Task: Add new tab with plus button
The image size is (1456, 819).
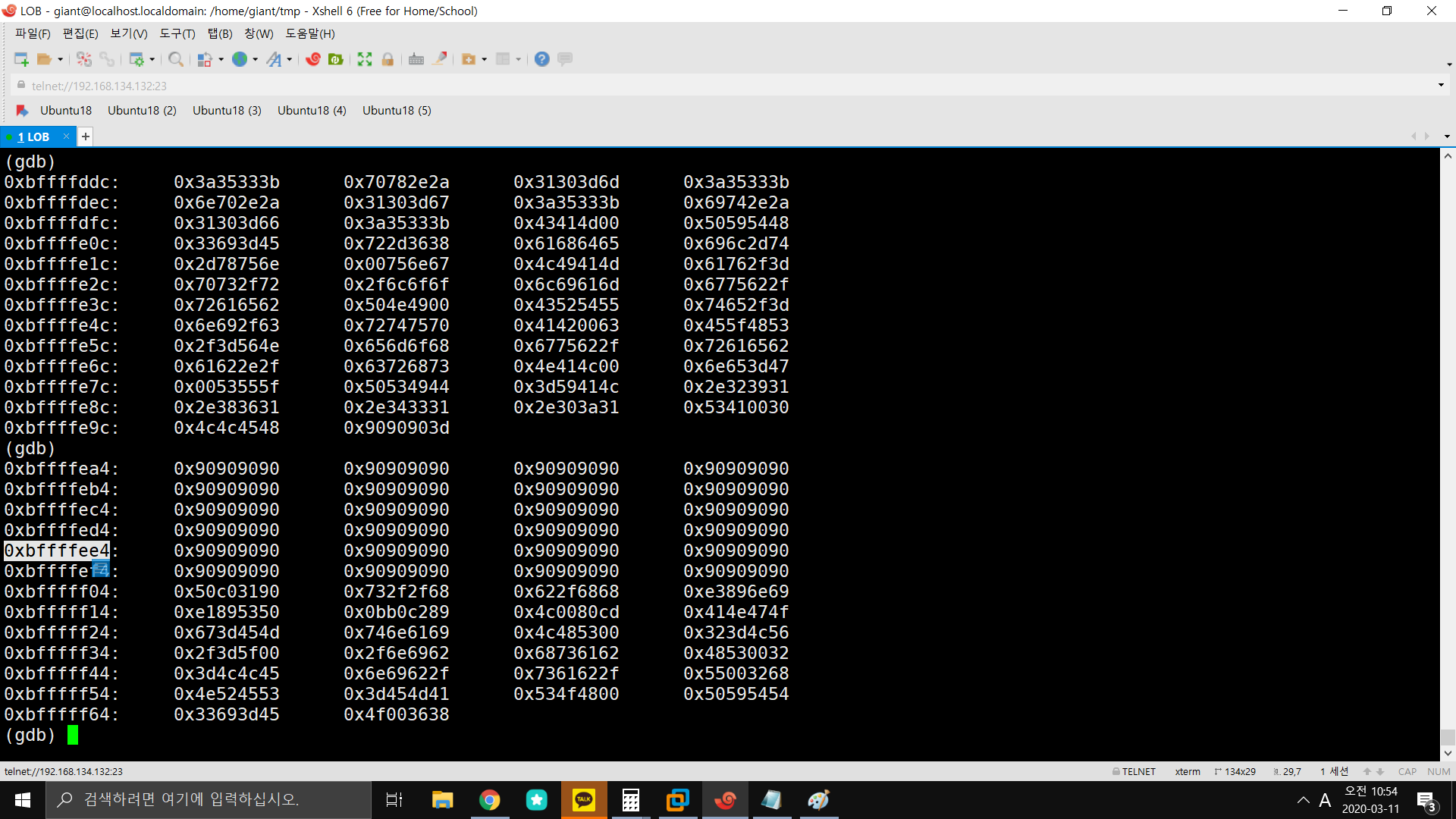Action: (86, 137)
